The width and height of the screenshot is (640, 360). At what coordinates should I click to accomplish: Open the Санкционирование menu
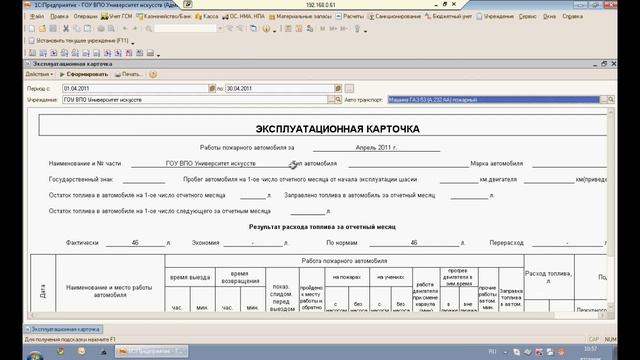[394, 16]
